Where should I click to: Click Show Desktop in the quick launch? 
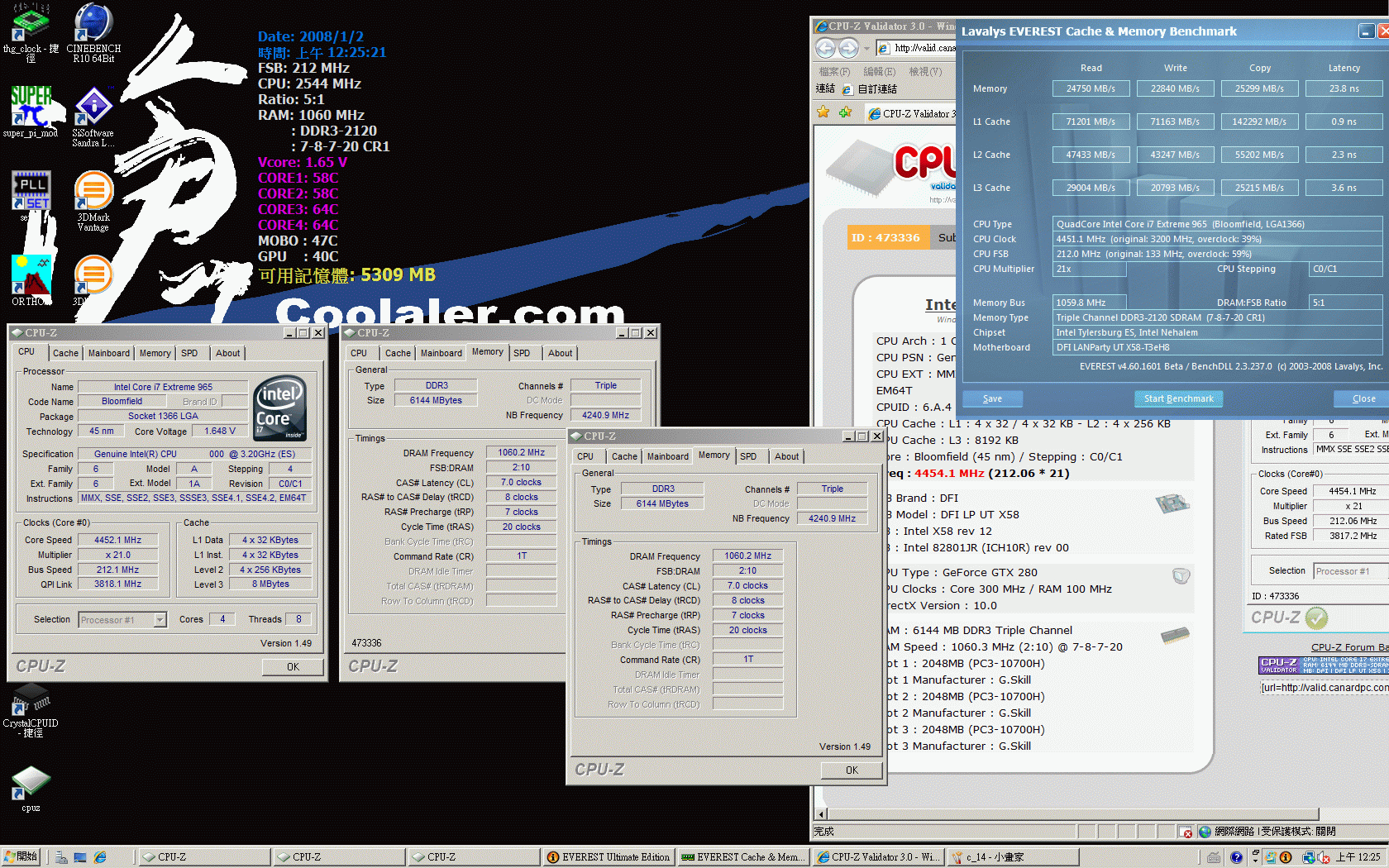point(80,857)
